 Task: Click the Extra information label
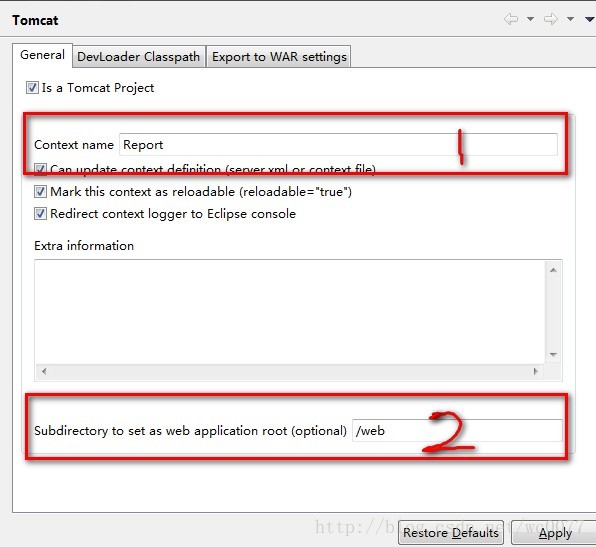point(84,246)
